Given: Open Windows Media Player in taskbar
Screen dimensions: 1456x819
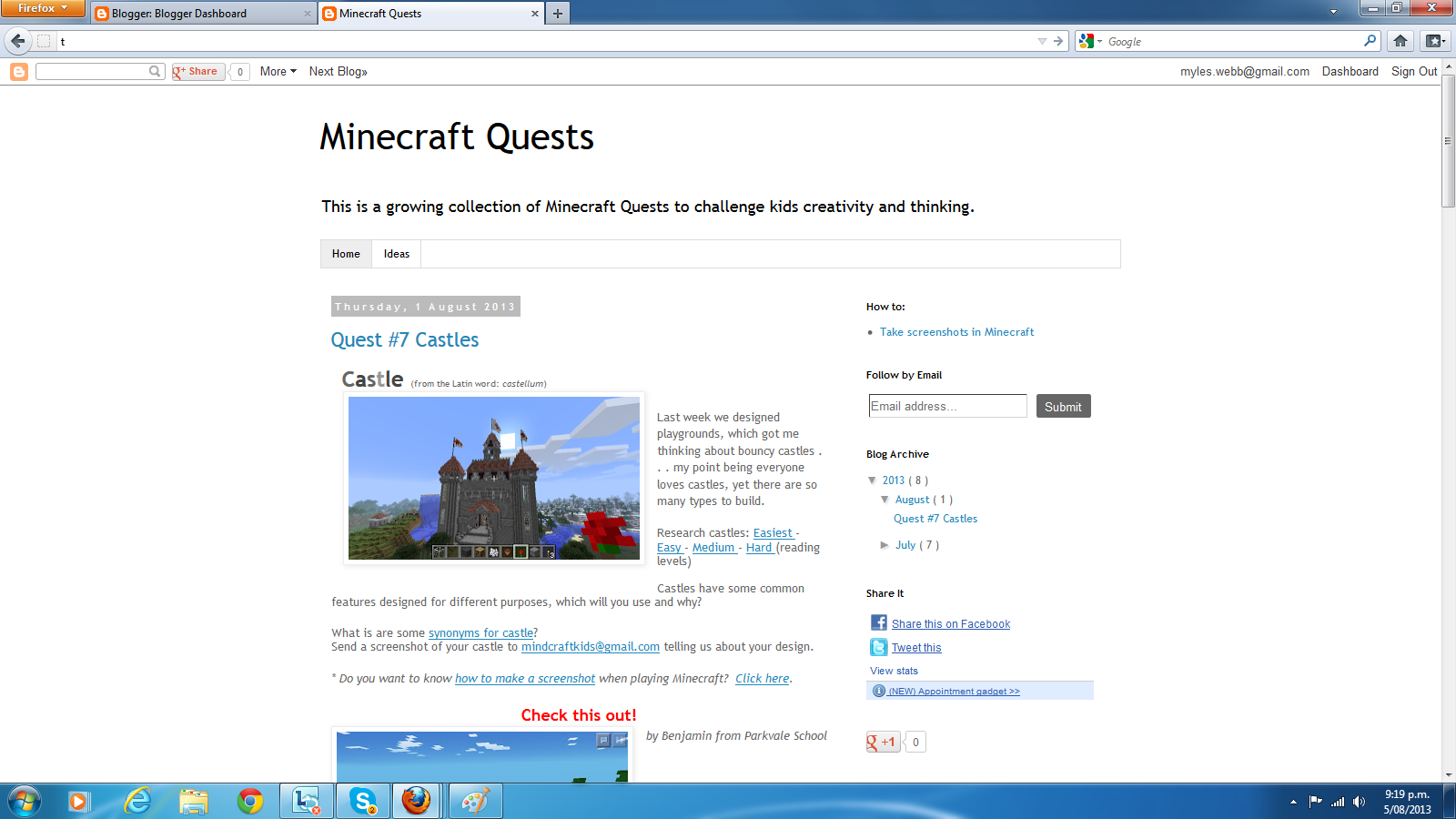Looking at the screenshot, I should click(78, 801).
